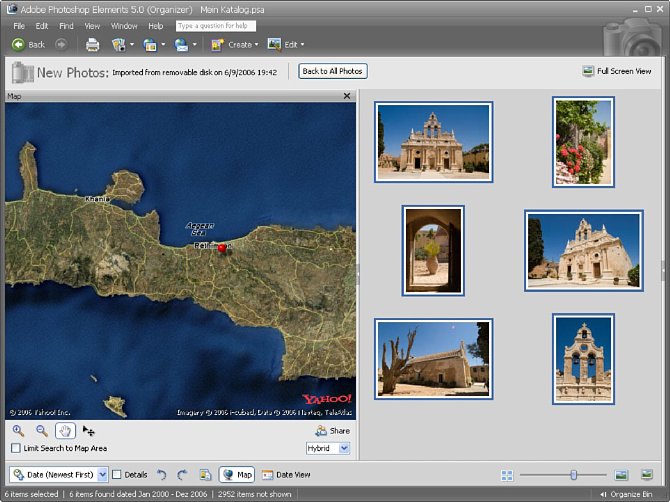Click the grayed Forward arrow icon
Screen dimensions: 670x502
pos(61,44)
